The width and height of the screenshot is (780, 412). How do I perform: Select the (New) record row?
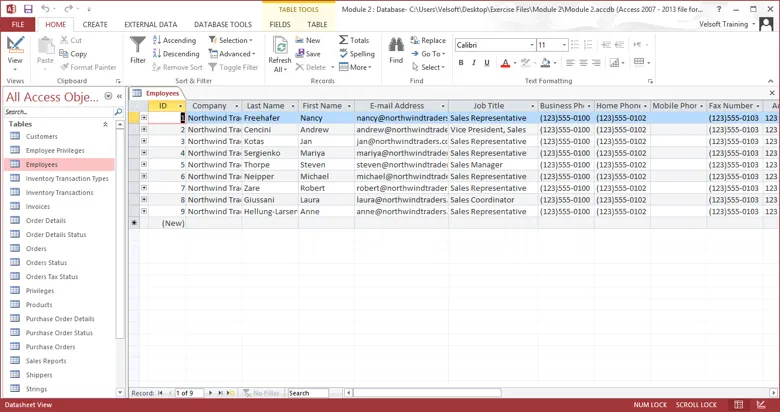point(453,223)
